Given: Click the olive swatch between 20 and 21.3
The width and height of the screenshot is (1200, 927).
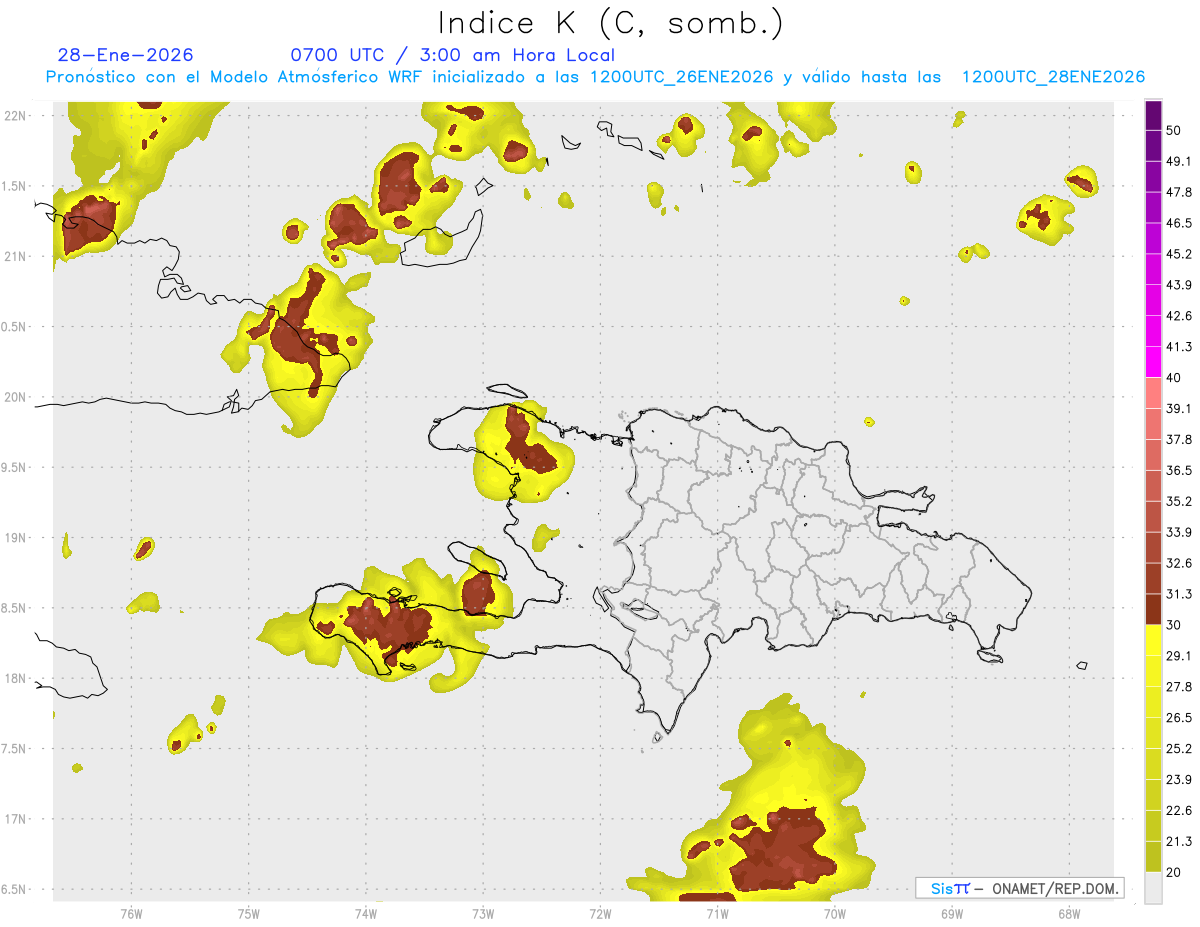Looking at the screenshot, I should 1153,857.
